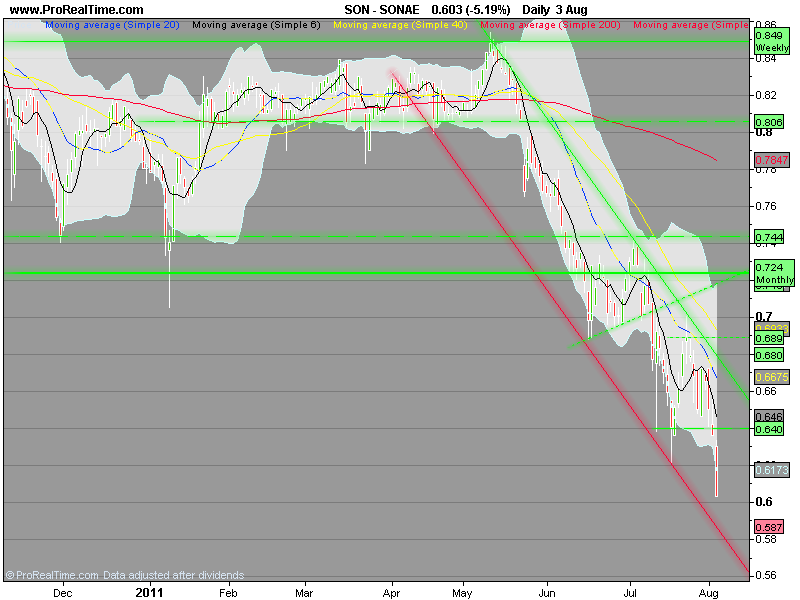Click the red 0.7847 moving average tag
Screen dimensions: 800x600
771,160
